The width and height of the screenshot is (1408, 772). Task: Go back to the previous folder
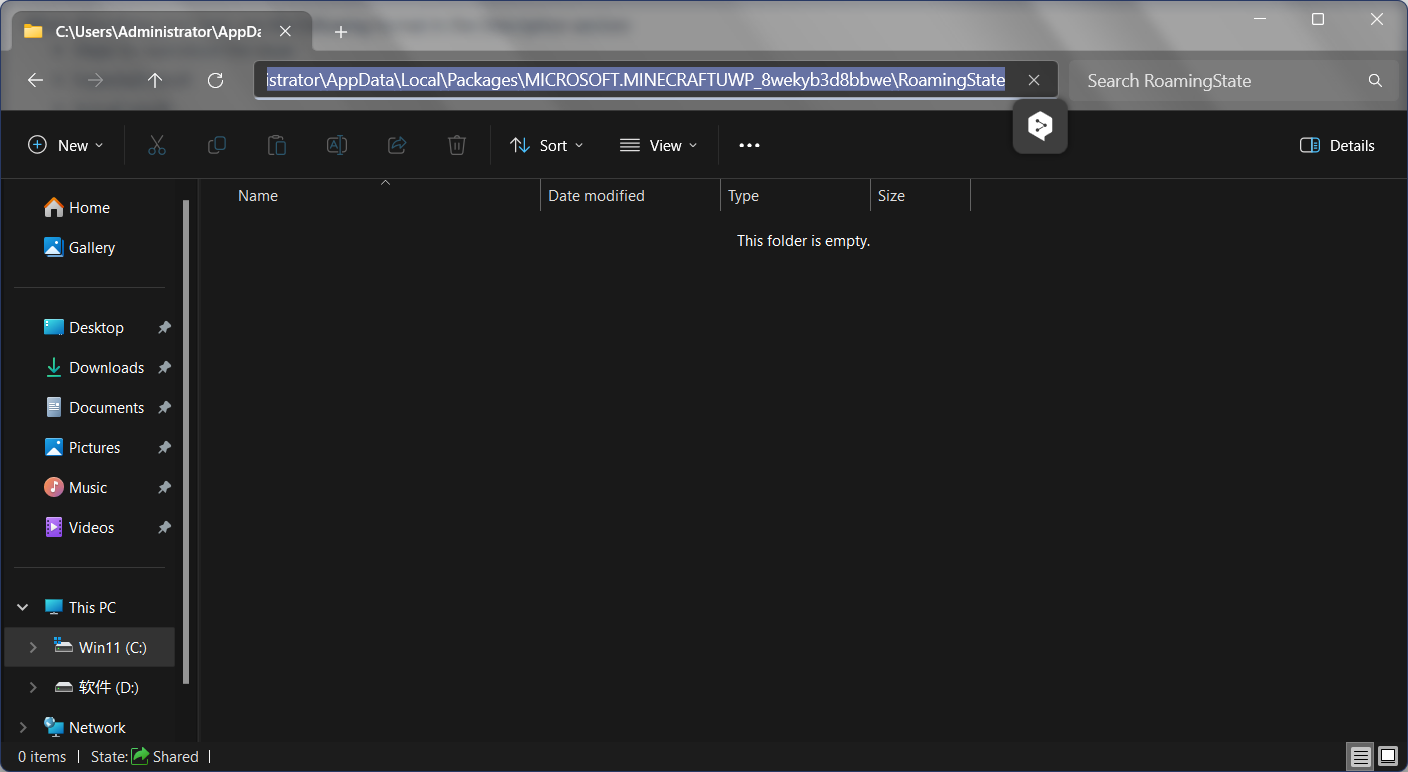coord(36,80)
